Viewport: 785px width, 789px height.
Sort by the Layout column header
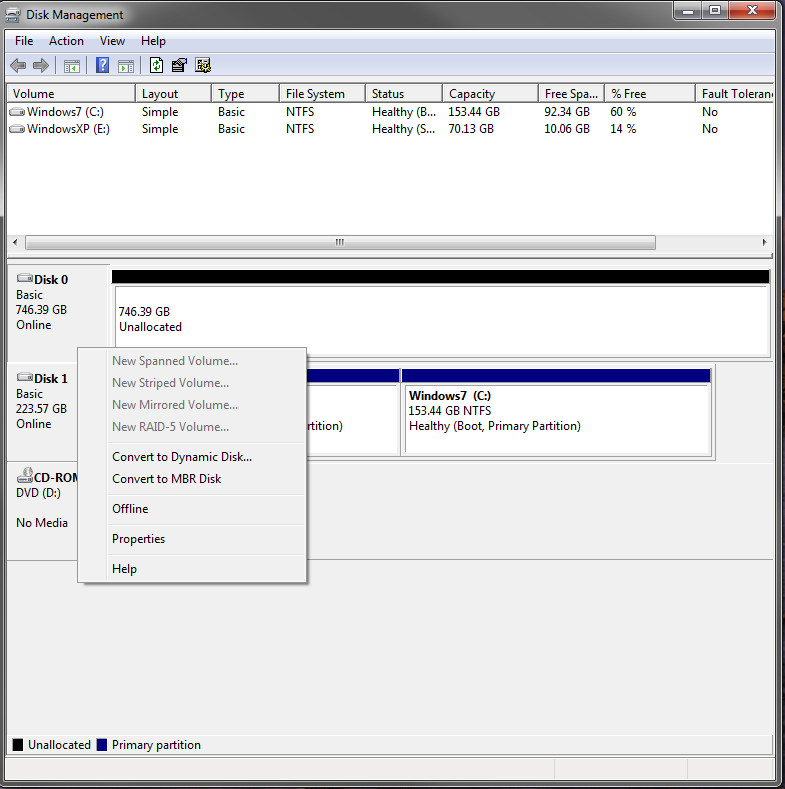pyautogui.click(x=173, y=94)
